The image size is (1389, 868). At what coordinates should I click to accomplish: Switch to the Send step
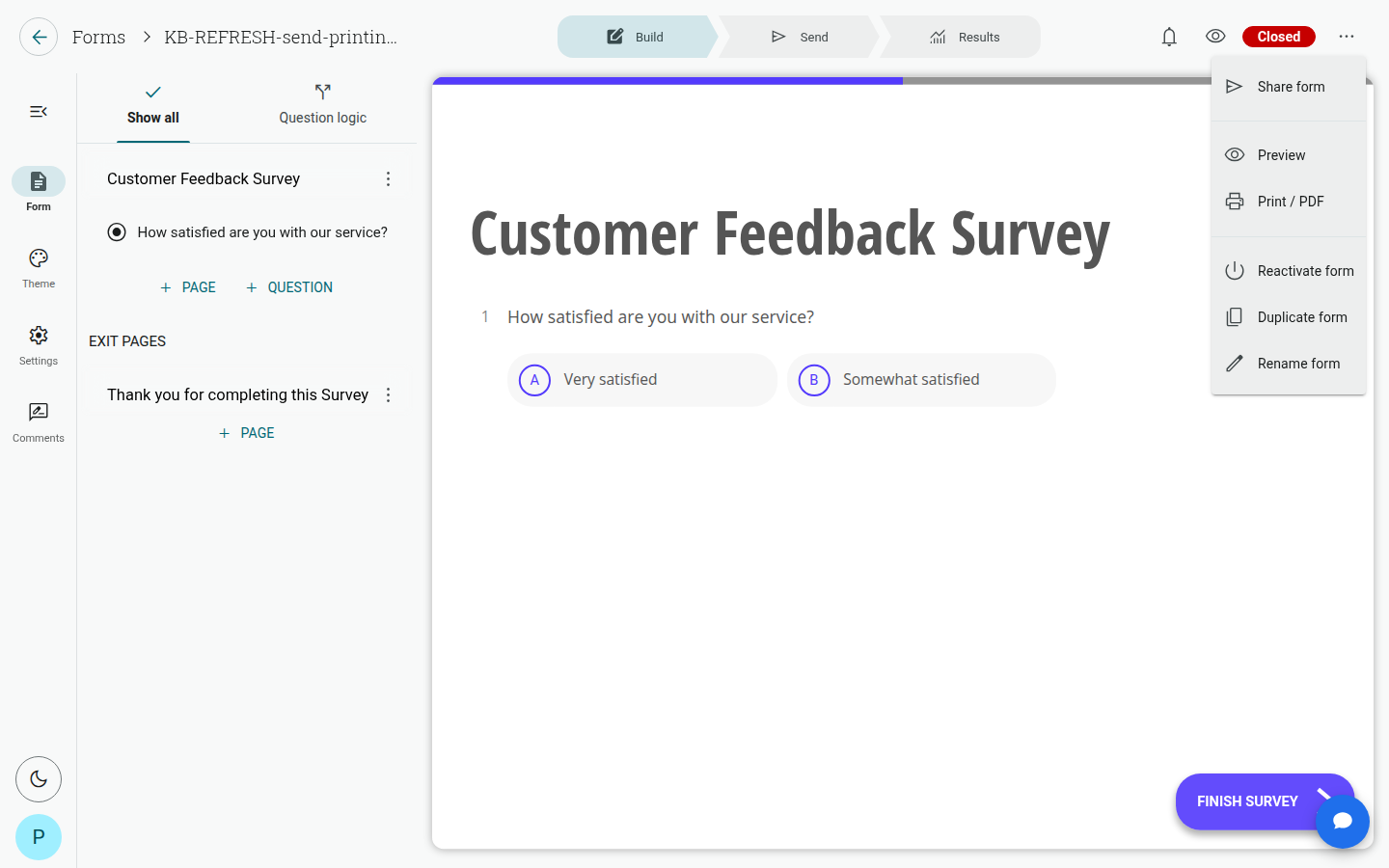point(800,37)
